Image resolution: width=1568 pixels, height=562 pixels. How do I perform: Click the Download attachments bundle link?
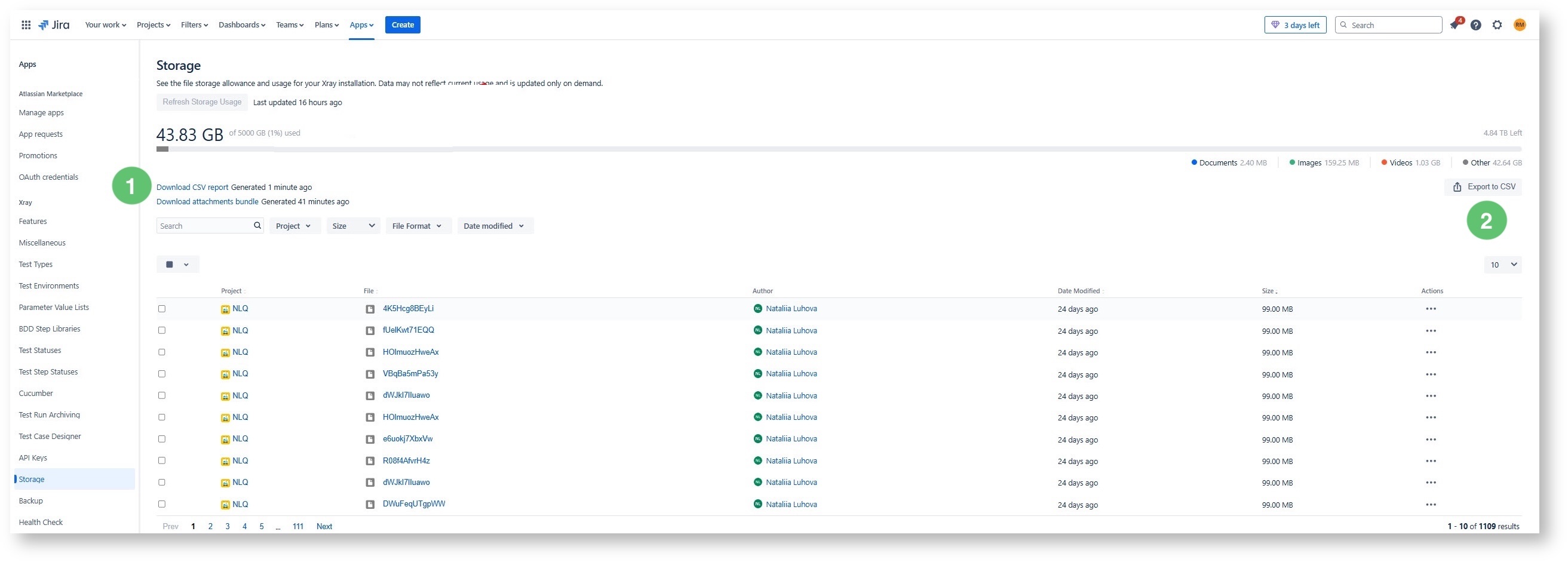point(207,201)
